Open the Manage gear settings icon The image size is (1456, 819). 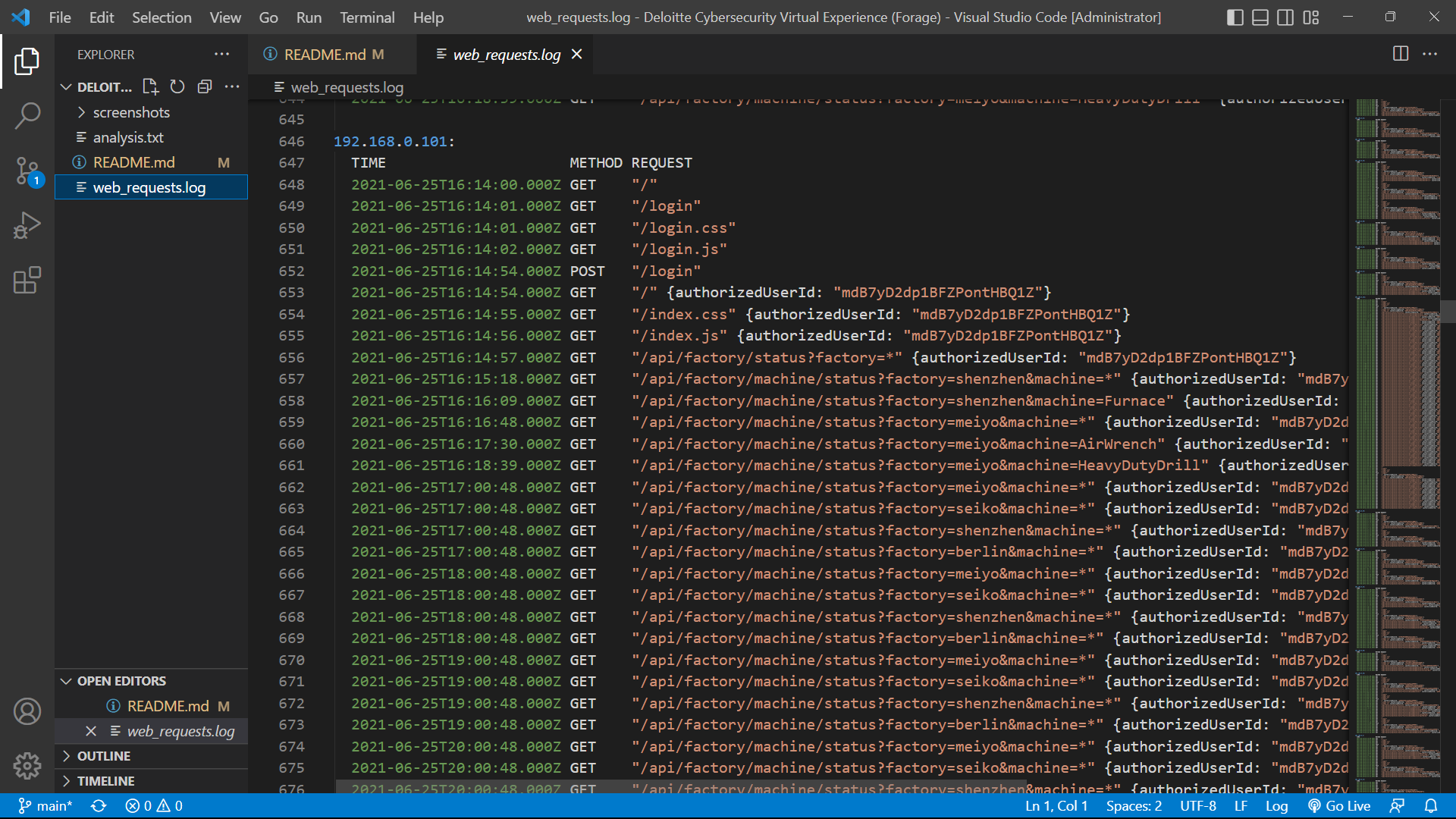click(x=27, y=766)
